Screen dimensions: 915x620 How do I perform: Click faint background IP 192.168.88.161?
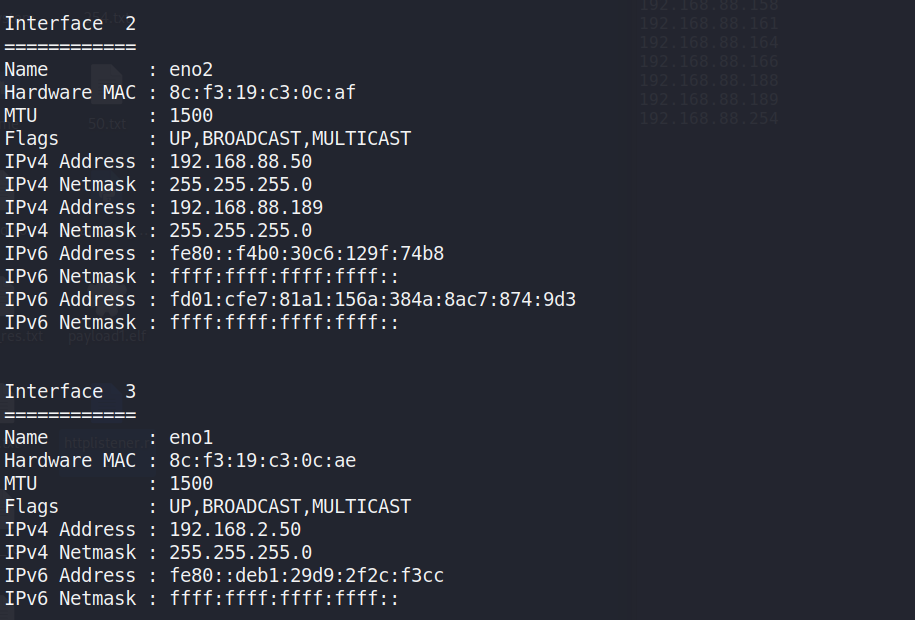(708, 23)
